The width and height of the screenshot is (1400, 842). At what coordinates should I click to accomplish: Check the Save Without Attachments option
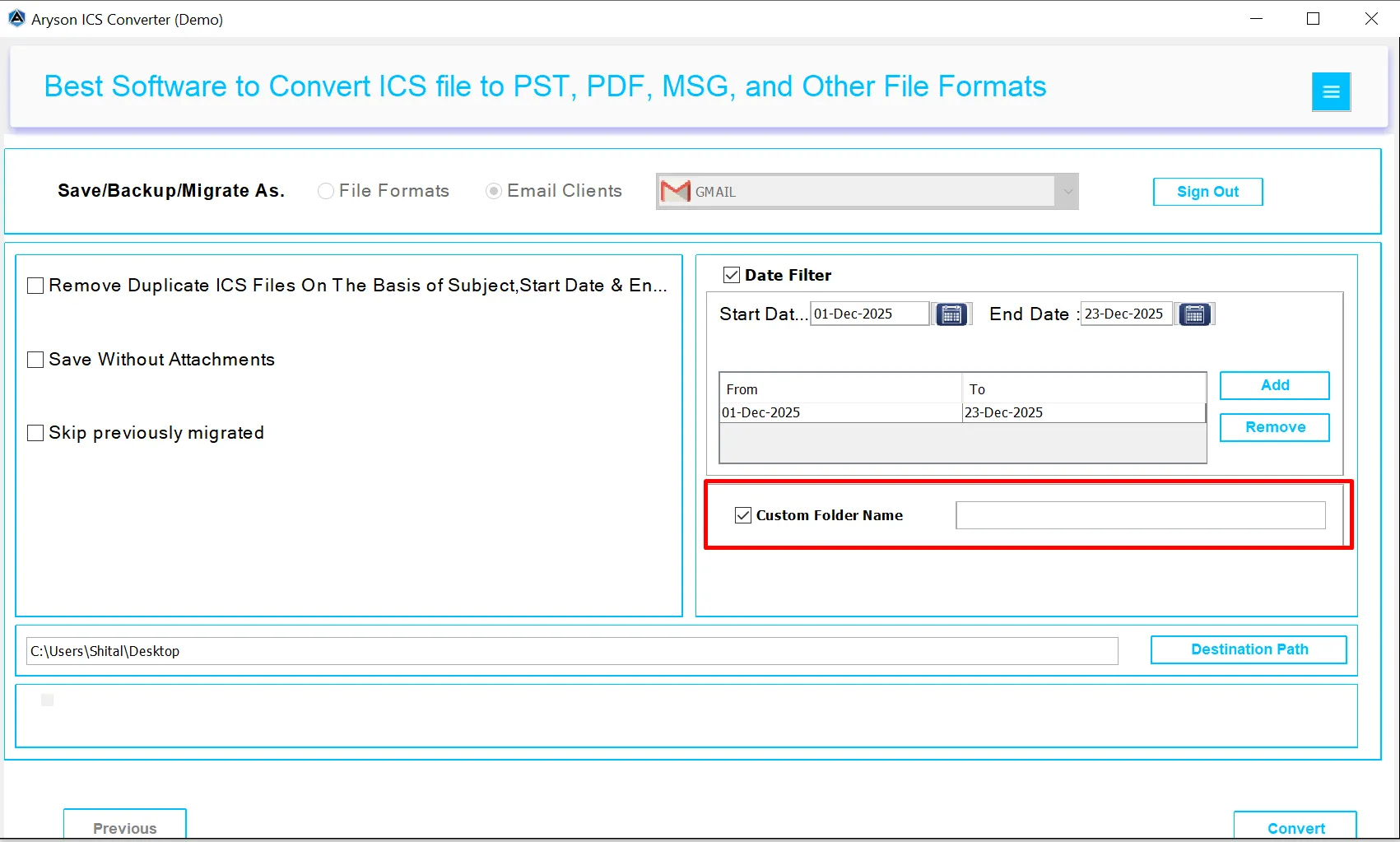[x=35, y=359]
